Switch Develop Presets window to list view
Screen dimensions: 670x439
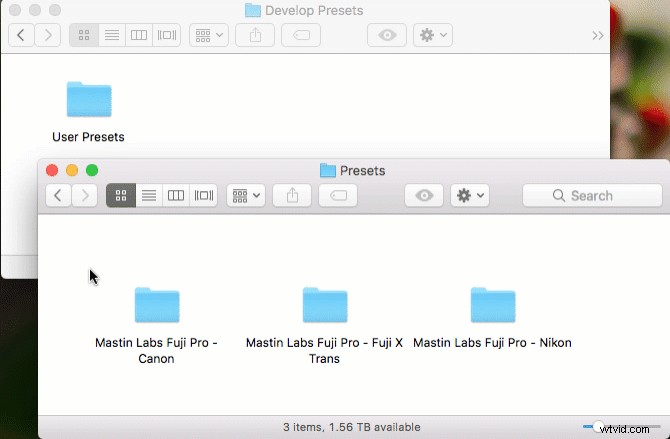pyautogui.click(x=112, y=35)
